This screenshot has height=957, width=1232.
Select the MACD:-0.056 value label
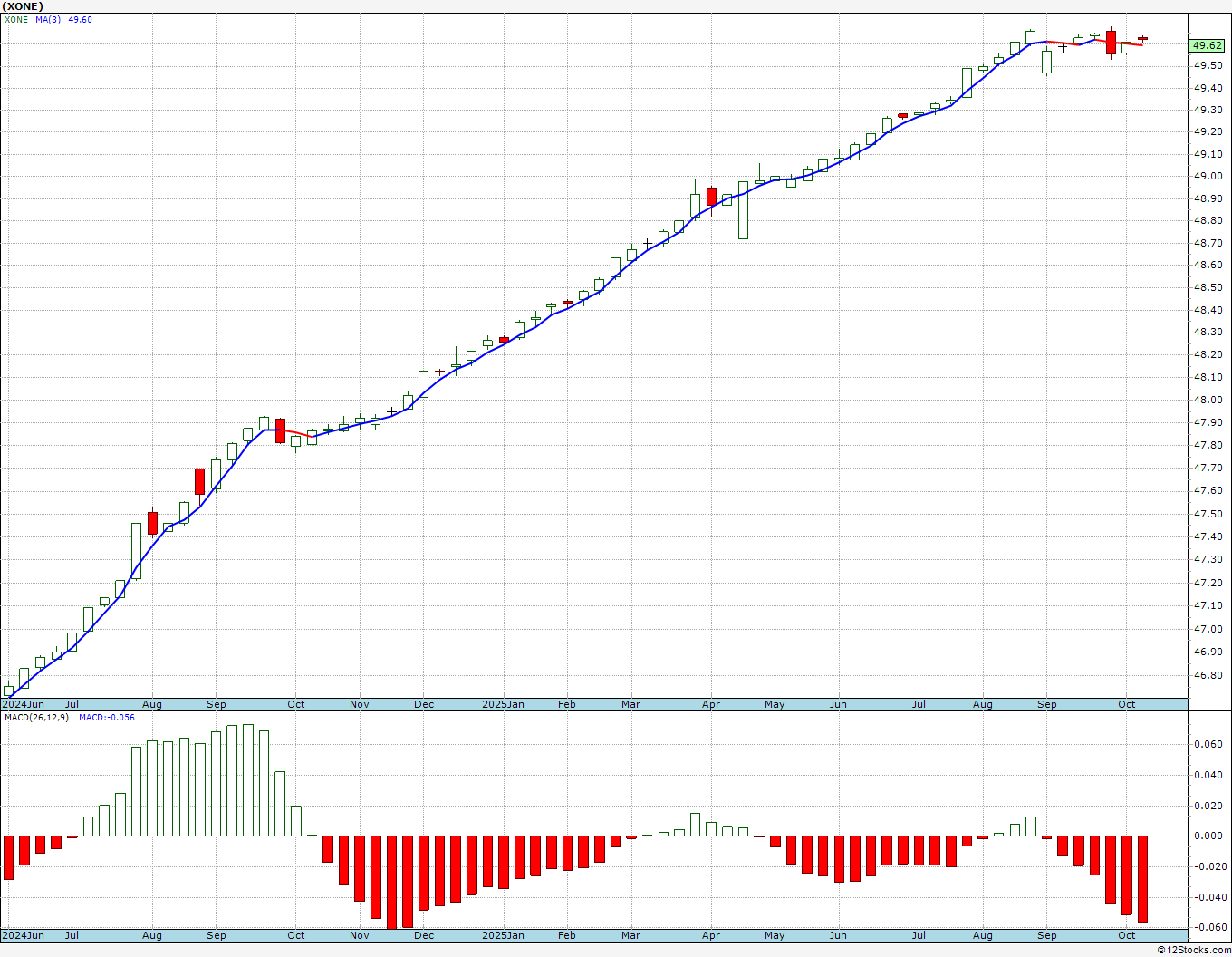(x=106, y=718)
